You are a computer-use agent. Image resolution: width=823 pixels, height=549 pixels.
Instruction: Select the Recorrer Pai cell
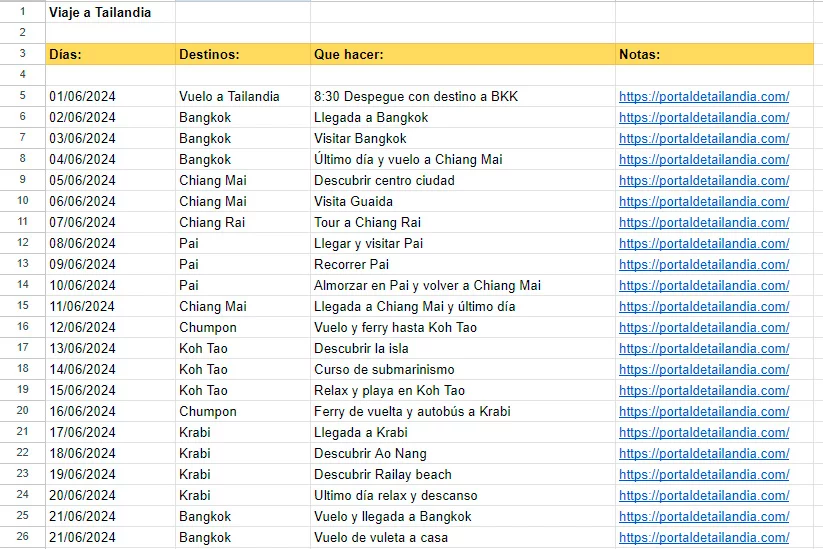(x=462, y=265)
